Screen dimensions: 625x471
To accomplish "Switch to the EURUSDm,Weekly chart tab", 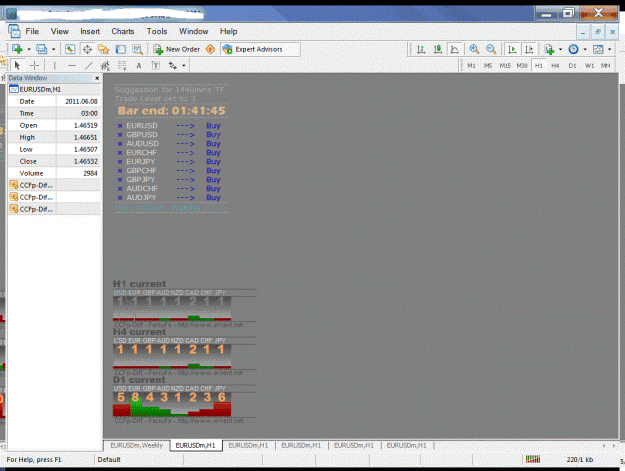I will coord(137,445).
